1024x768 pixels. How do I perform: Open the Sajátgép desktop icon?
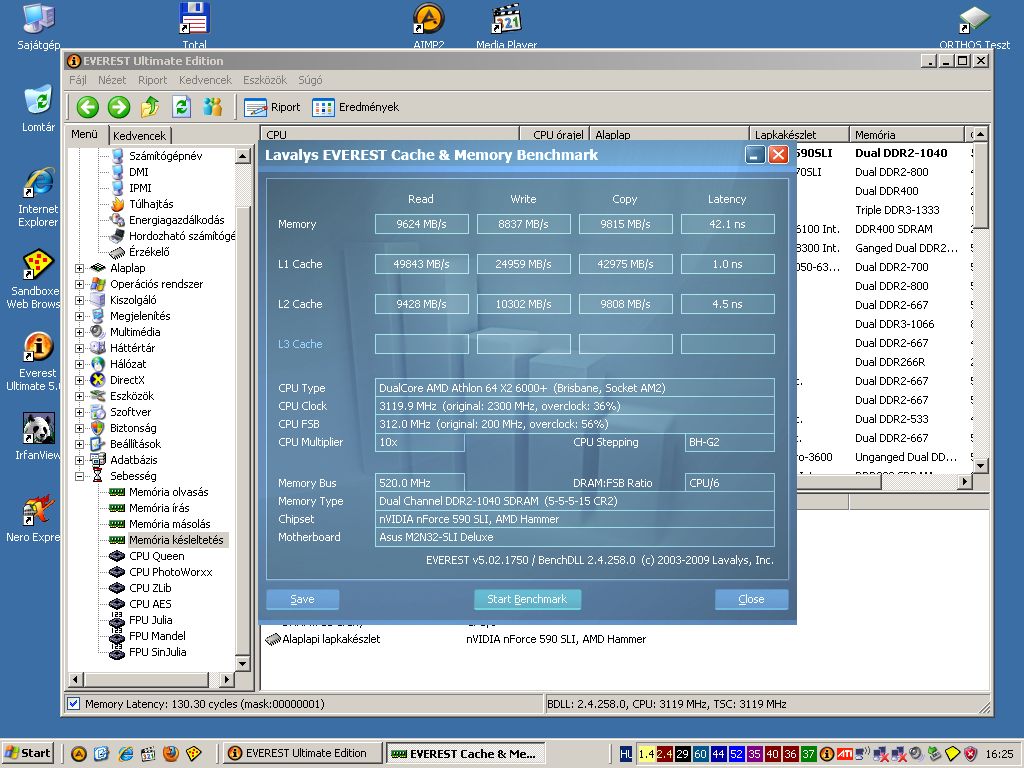39,27
